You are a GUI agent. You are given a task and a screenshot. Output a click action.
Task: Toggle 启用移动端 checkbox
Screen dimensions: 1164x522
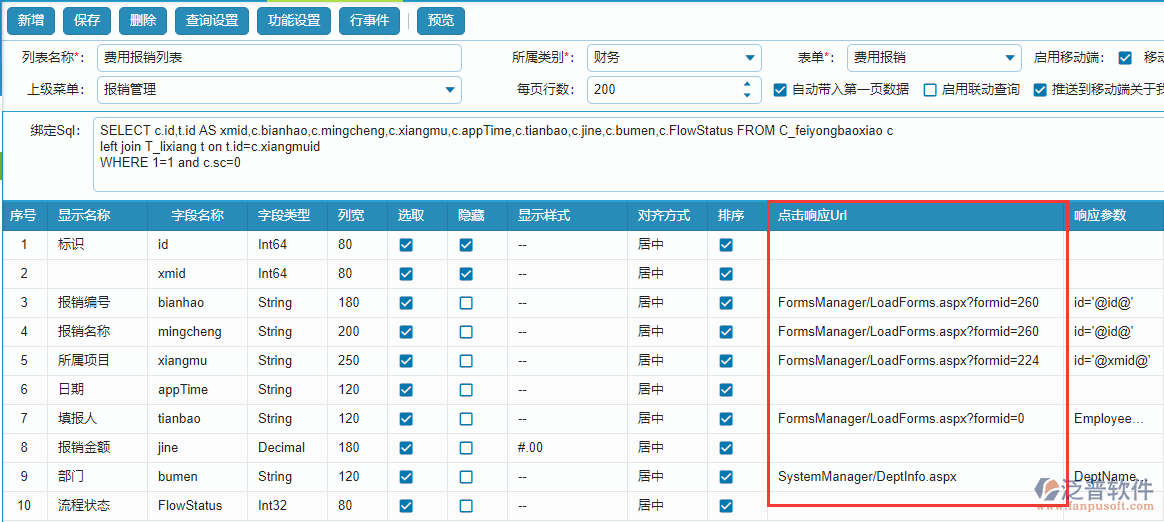1125,58
